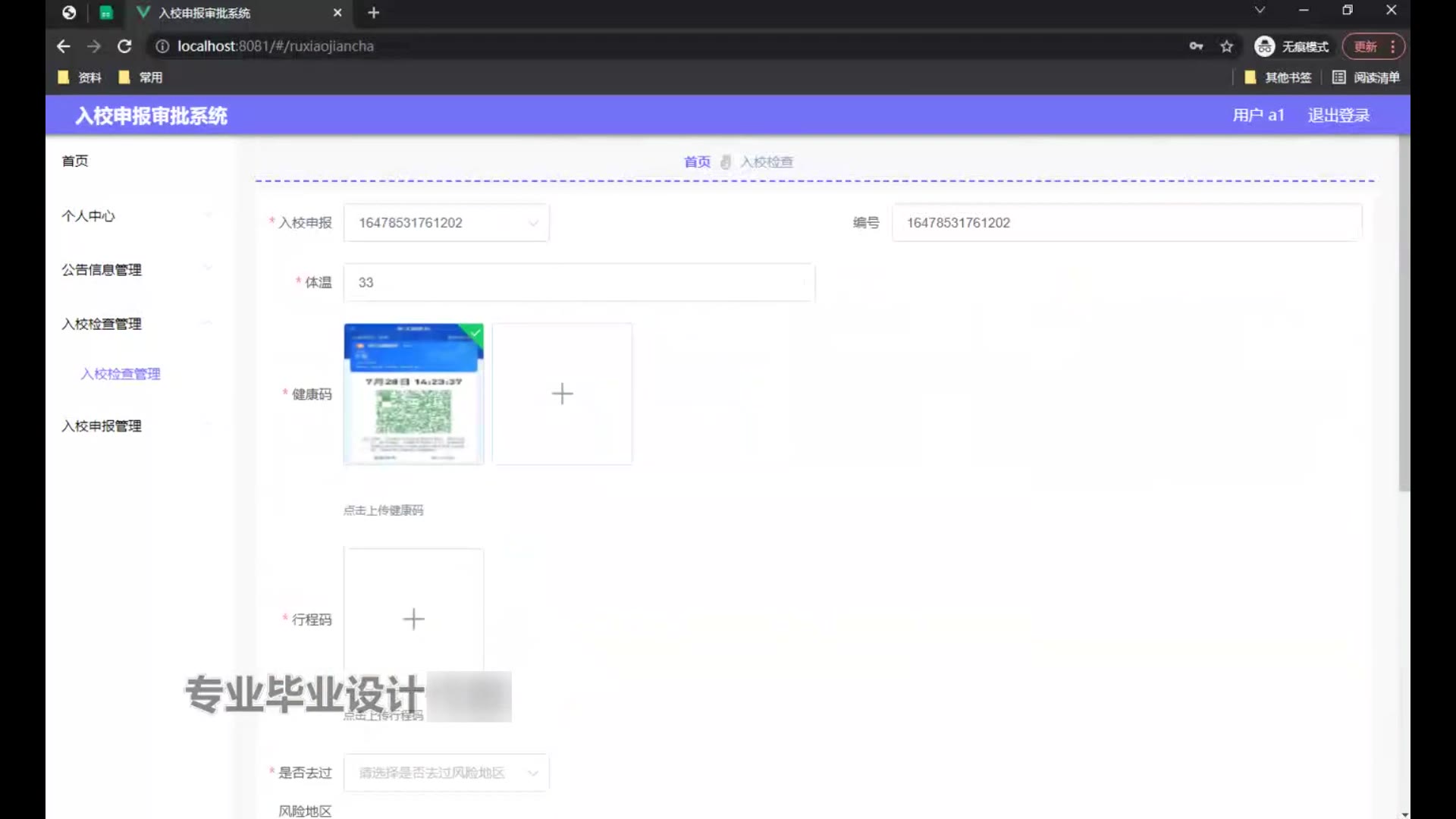
Task: Click the uploaded health code thumbnail
Action: 413,394
